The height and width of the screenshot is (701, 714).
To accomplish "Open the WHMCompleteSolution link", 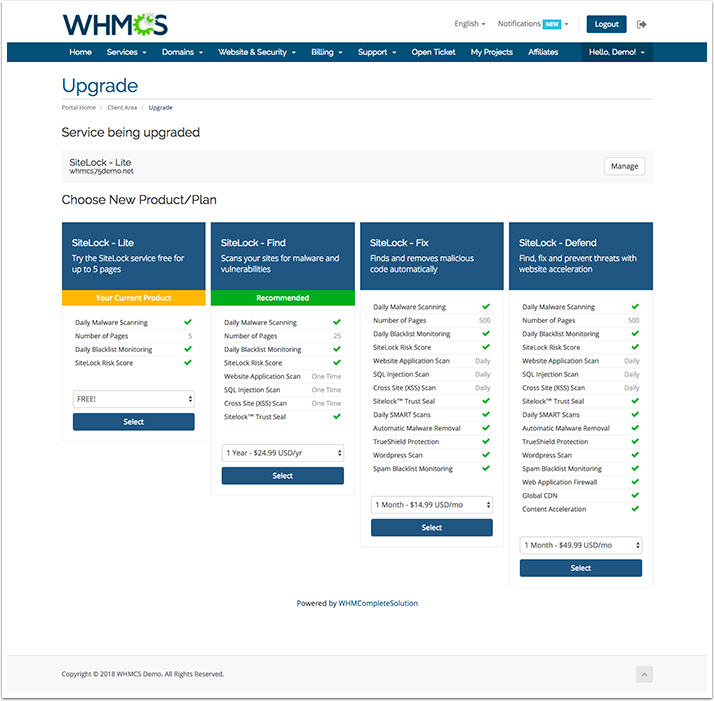I will pyautogui.click(x=378, y=603).
